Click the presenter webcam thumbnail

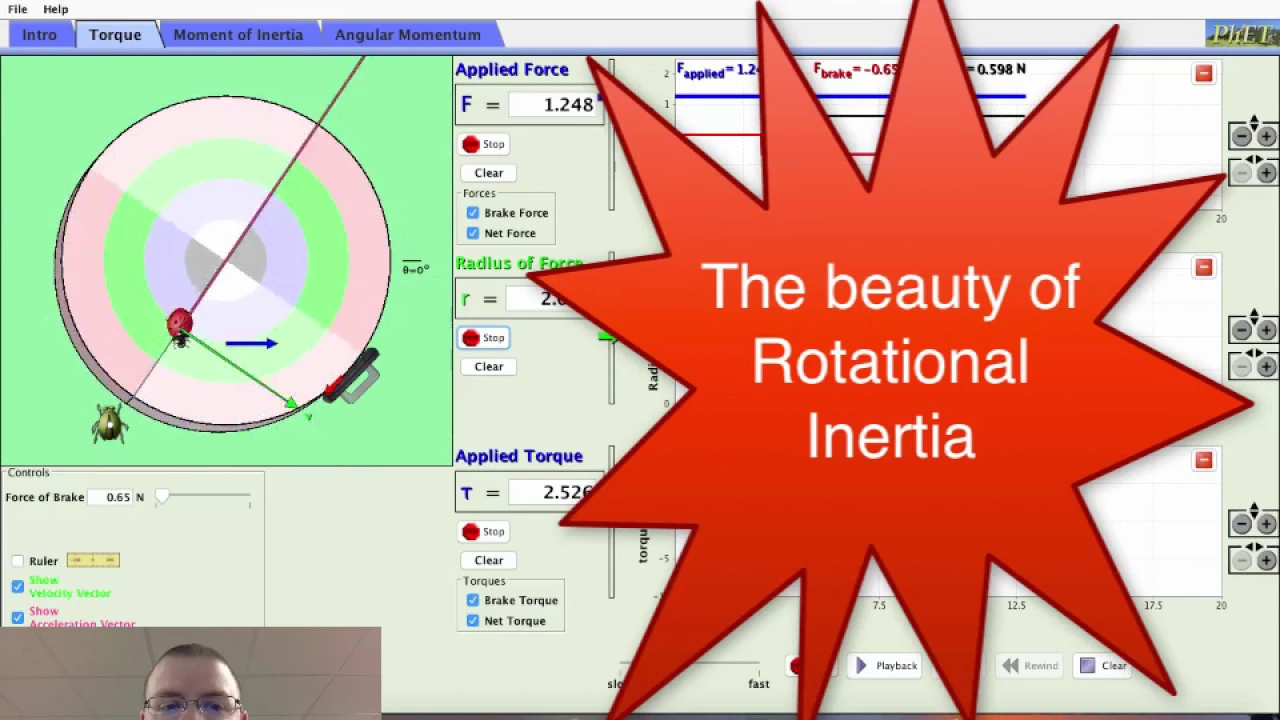coord(190,673)
